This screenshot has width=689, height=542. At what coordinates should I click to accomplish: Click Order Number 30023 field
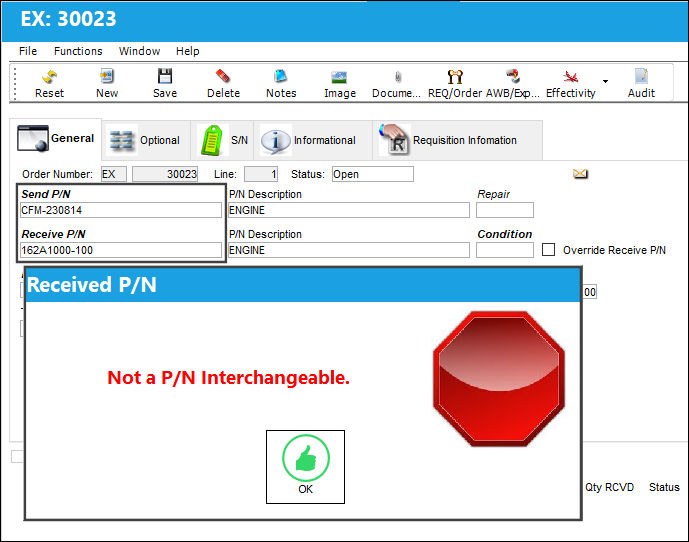click(165, 174)
